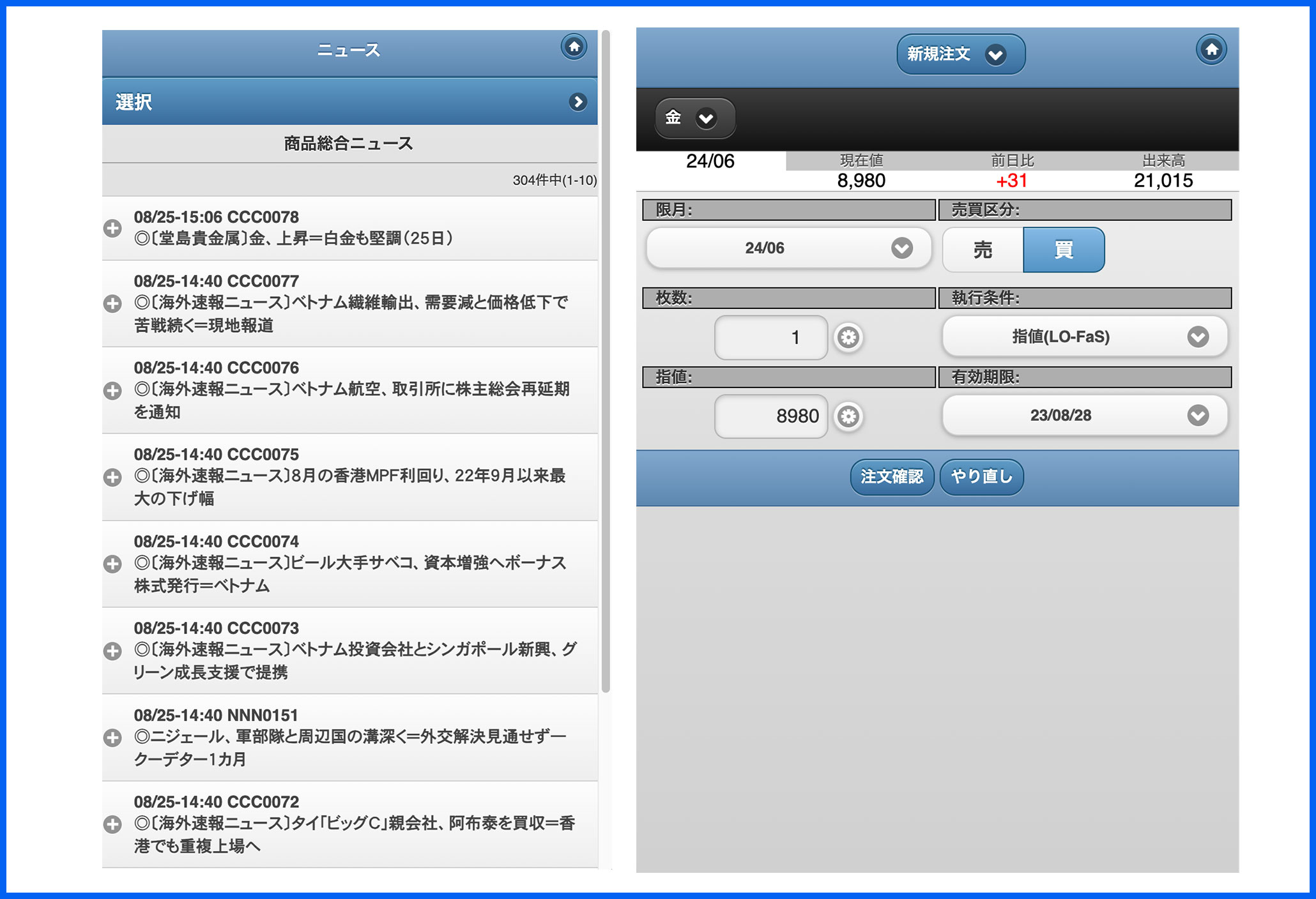Screen dimensions: 1316x899
Task: Open headline ニジェール、軍部隊と周辺国の溝深く
Action: (x=350, y=748)
